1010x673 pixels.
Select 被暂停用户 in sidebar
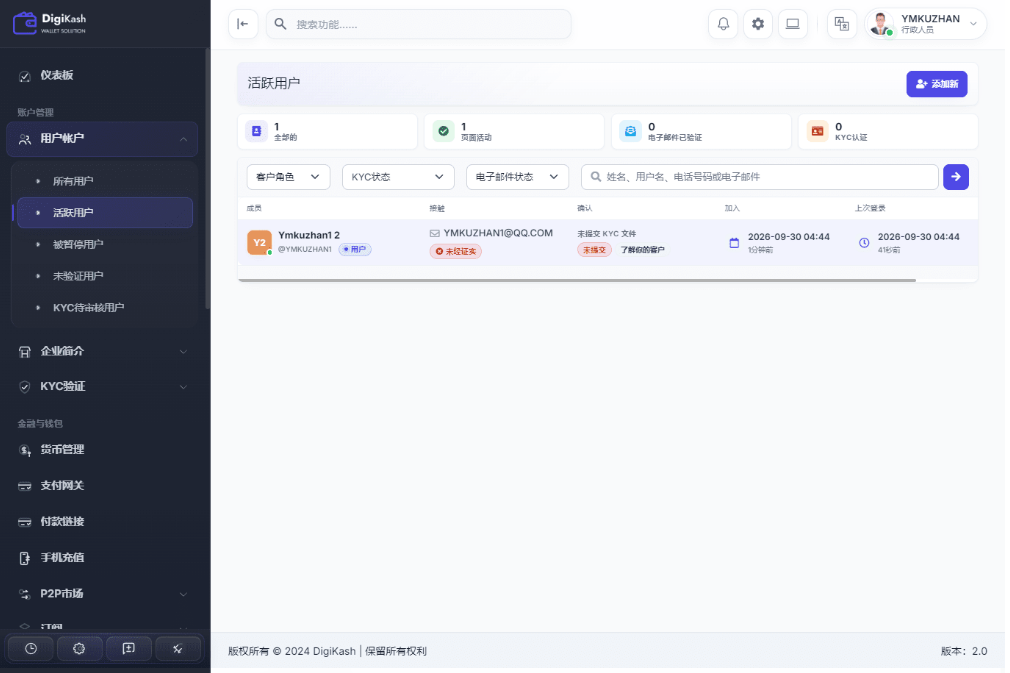pyautogui.click(x=78, y=245)
